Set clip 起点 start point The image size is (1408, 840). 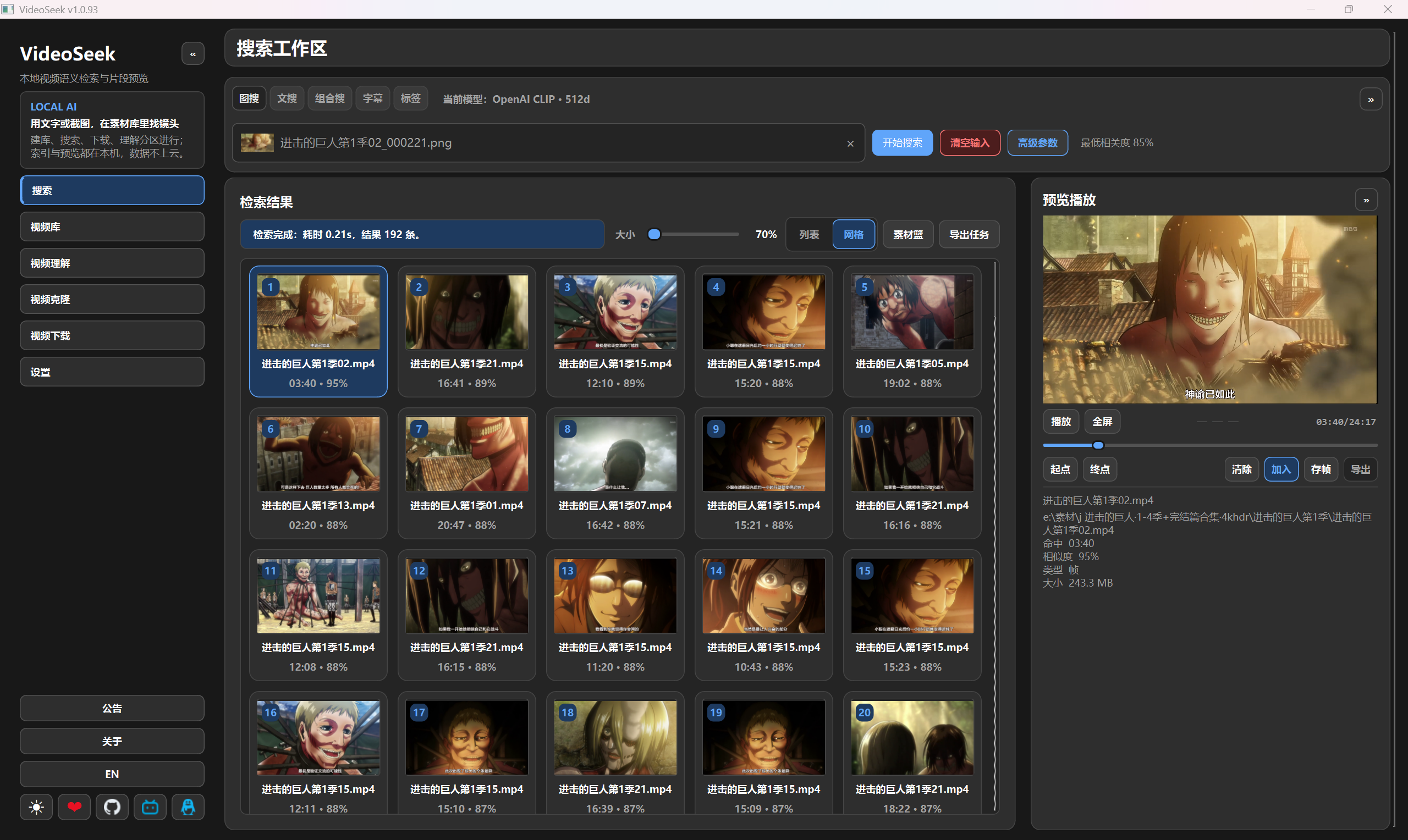tap(1060, 469)
